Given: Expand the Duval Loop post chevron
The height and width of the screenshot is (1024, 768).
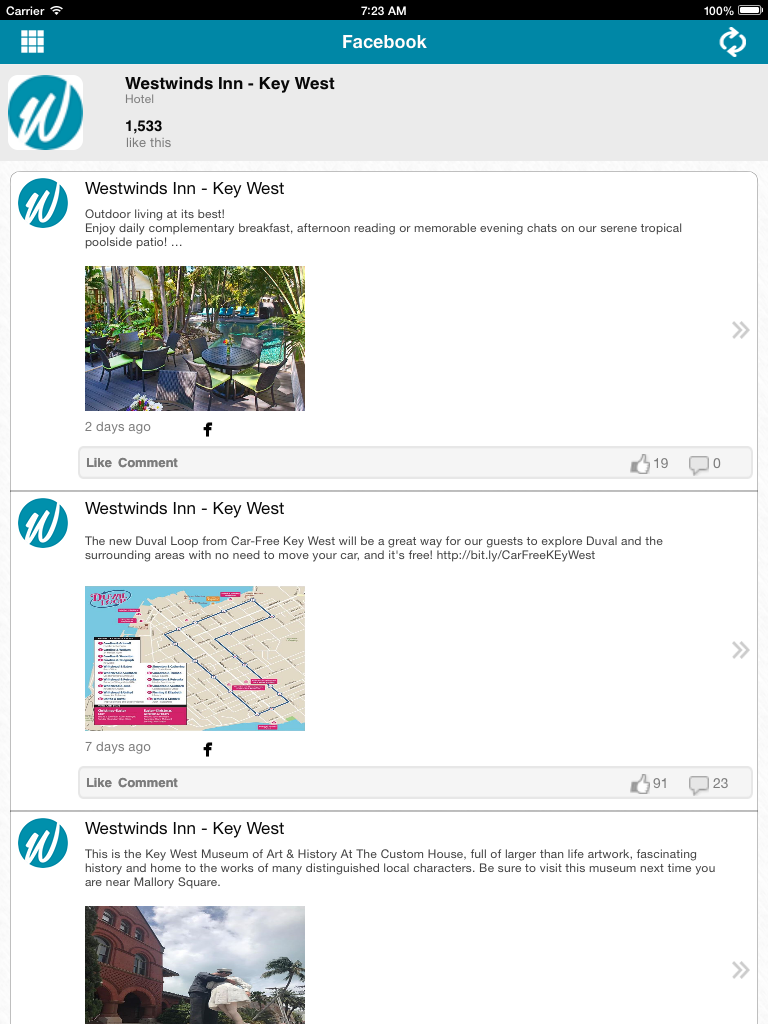Looking at the screenshot, I should (740, 650).
